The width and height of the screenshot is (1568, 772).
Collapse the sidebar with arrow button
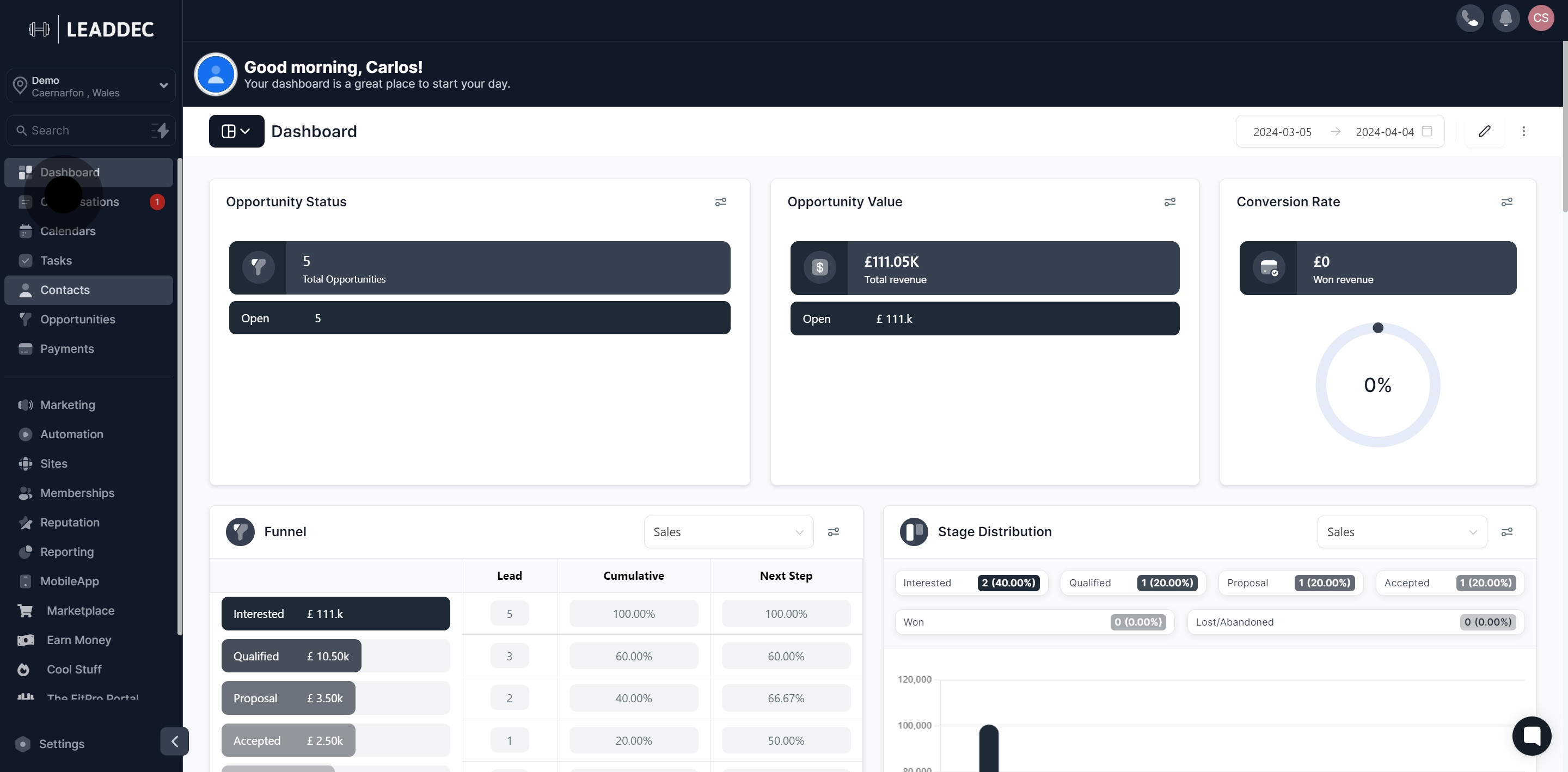[x=175, y=741]
